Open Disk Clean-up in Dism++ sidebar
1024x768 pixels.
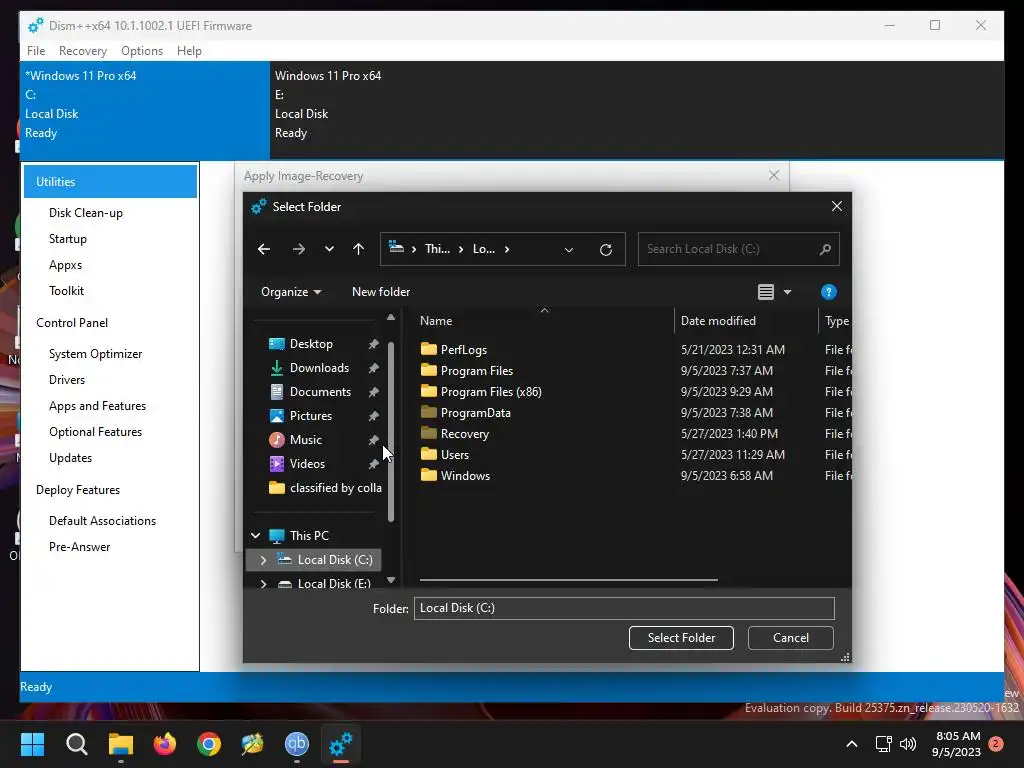[86, 213]
